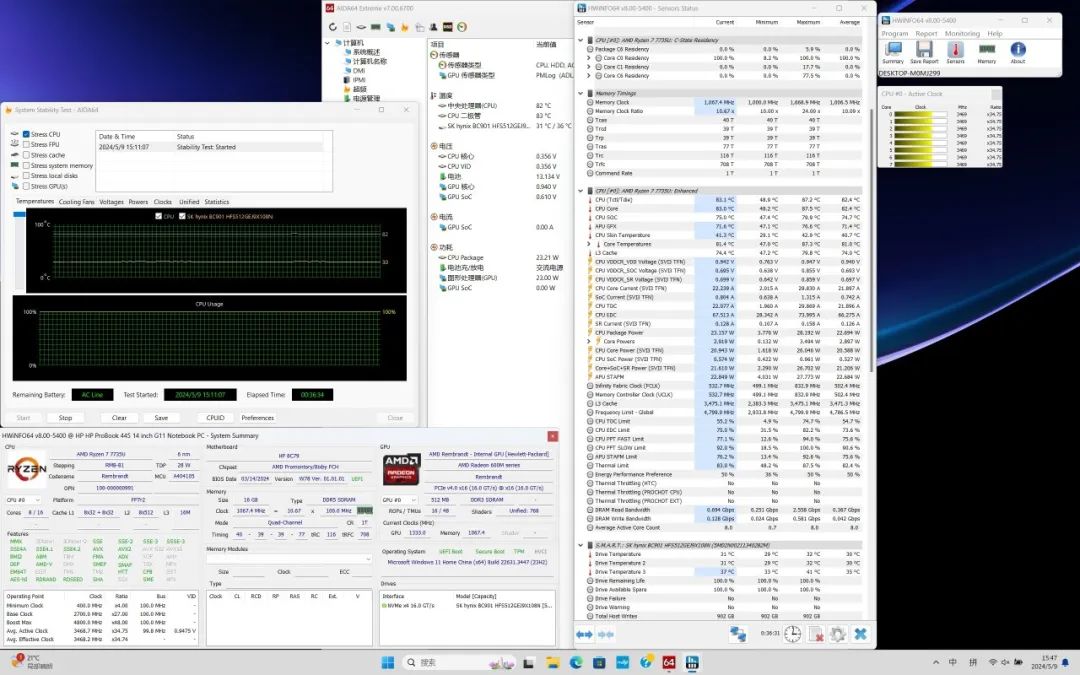Uncheck the Stress CPU checkbox
This screenshot has width=1080, height=675.
[x=26, y=134]
